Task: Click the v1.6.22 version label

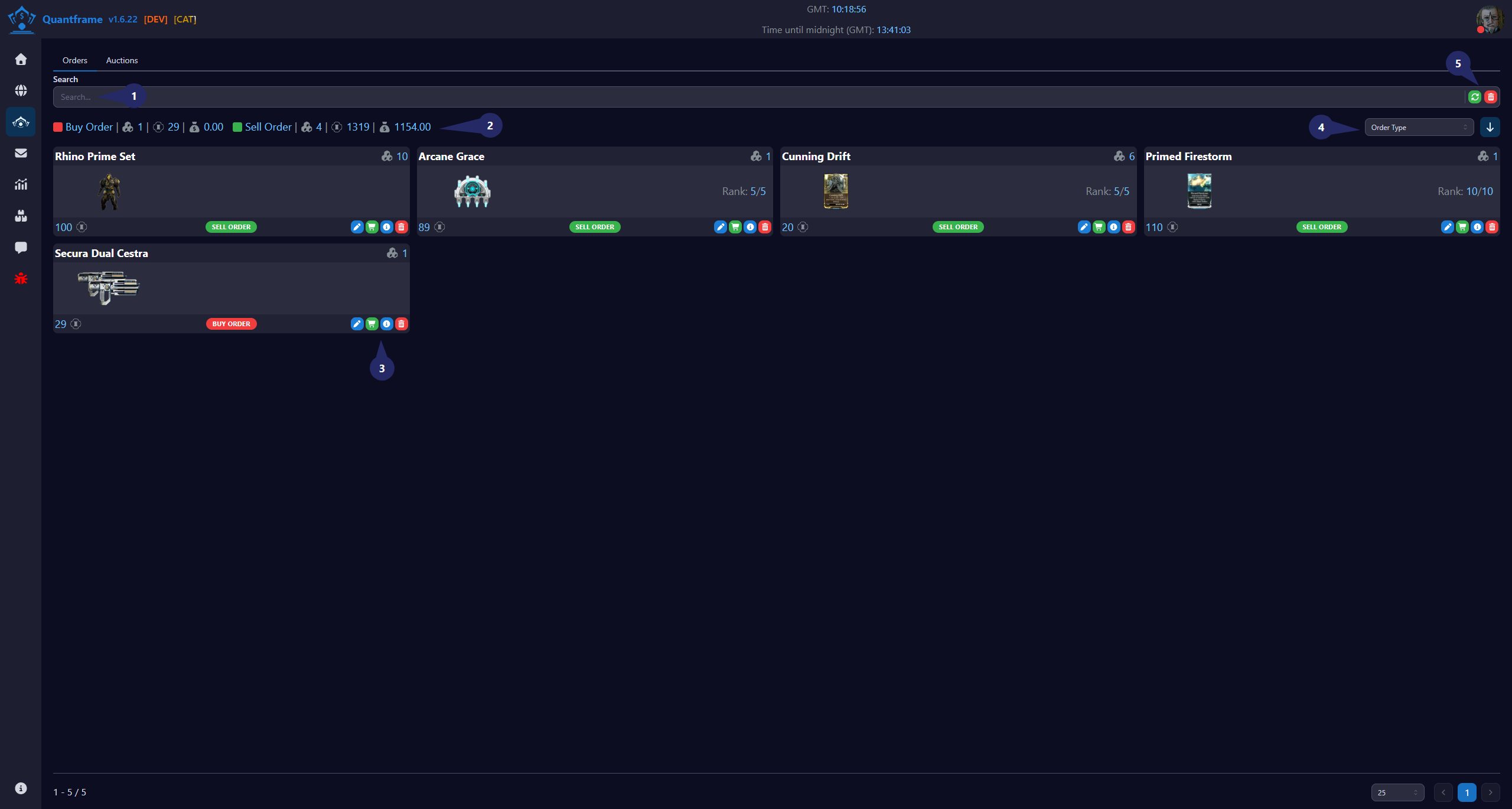Action: point(123,20)
